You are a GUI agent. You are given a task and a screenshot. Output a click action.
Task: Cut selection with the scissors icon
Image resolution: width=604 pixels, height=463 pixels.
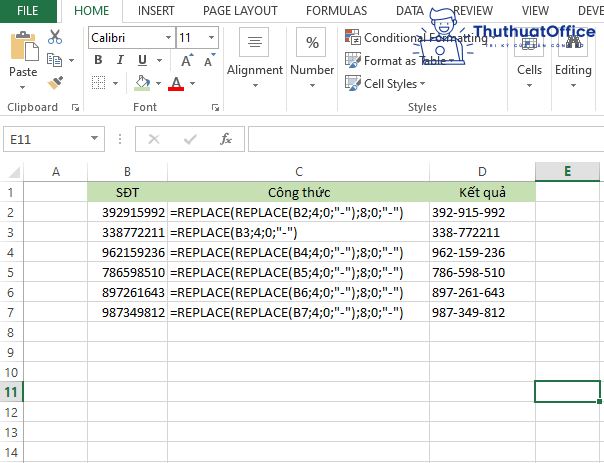click(x=55, y=37)
